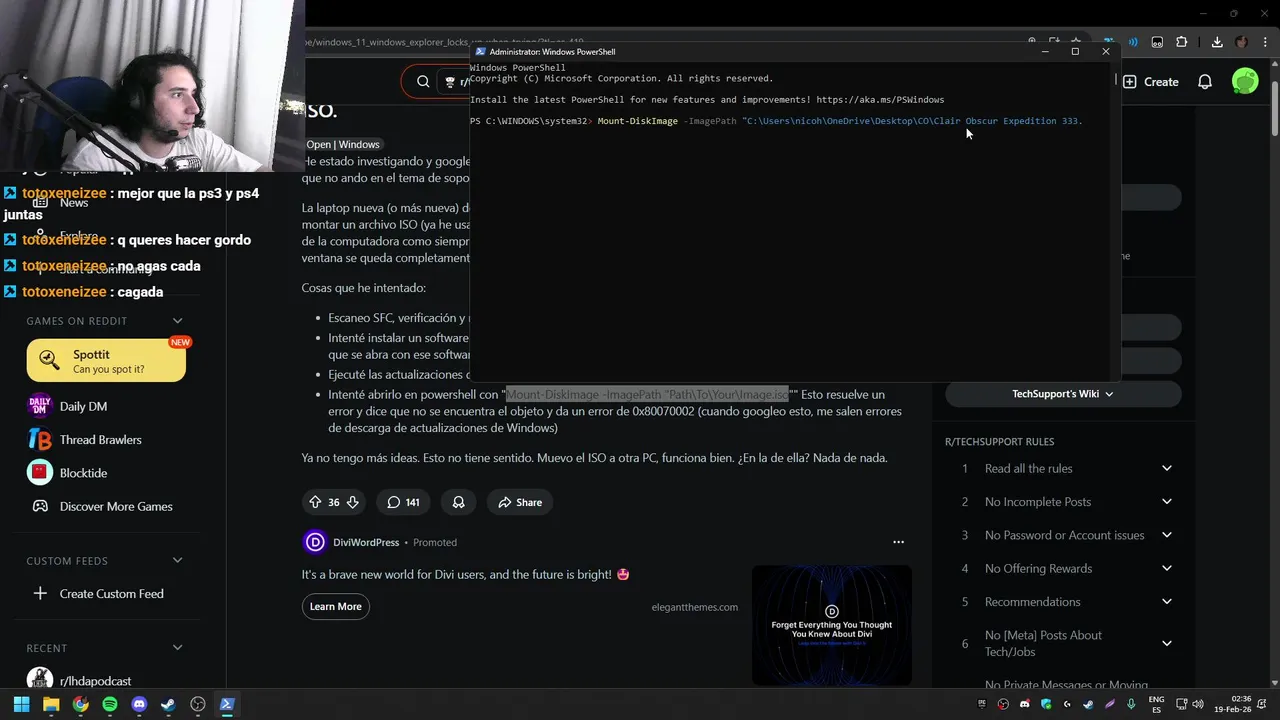Click Learn More on Divi ad

(335, 607)
